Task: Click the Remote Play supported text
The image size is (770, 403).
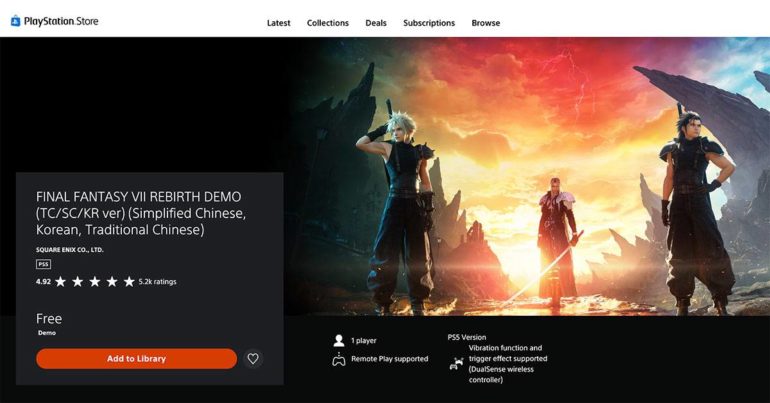Action: (390, 359)
